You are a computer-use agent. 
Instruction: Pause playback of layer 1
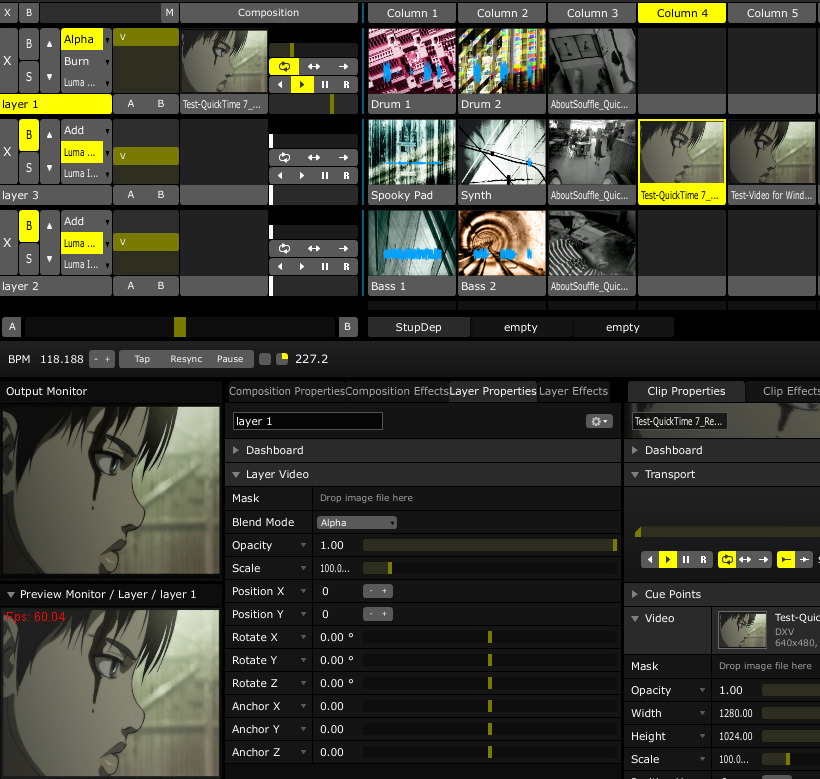tap(325, 85)
